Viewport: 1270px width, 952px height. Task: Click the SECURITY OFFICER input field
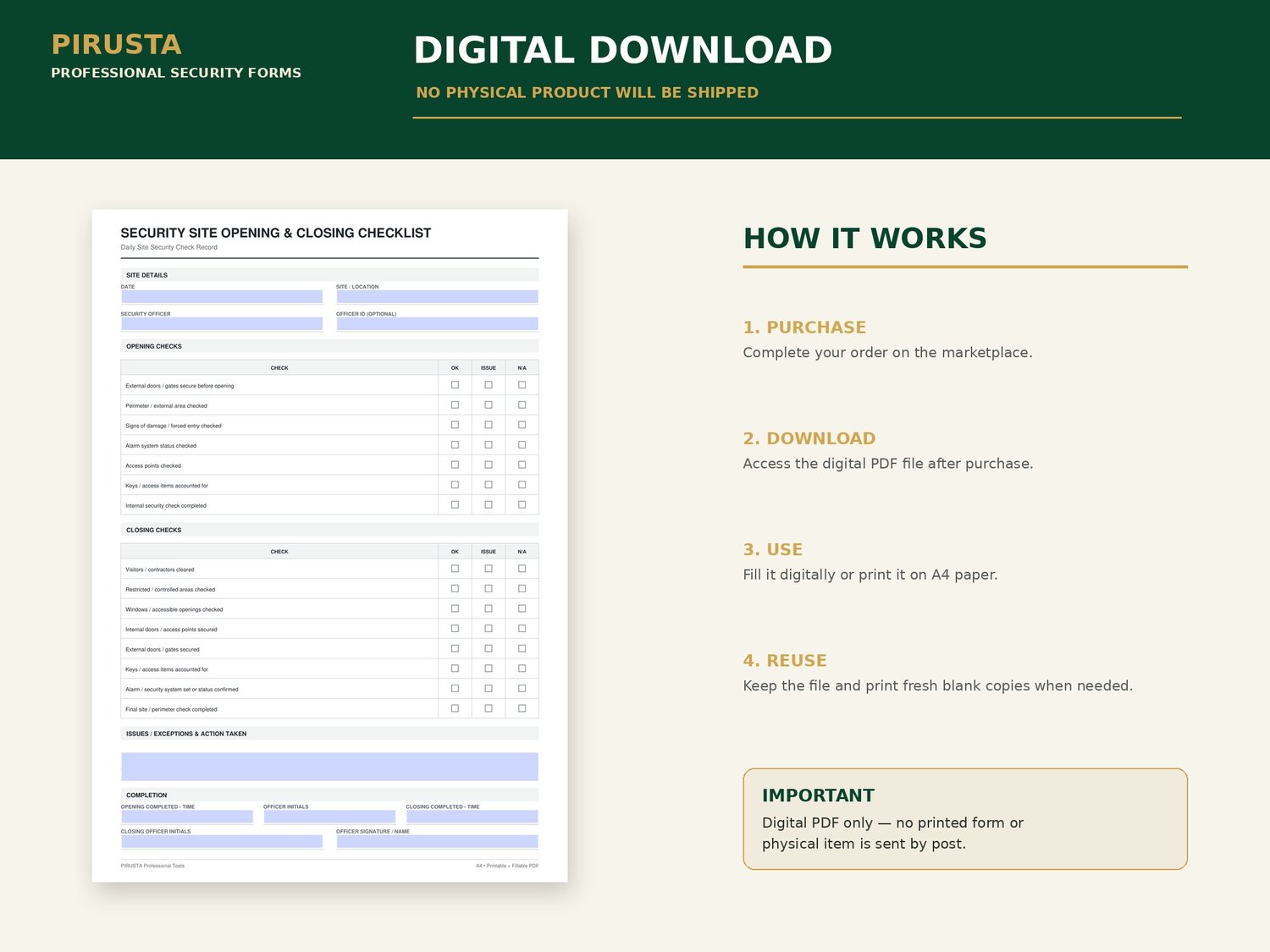(222, 324)
